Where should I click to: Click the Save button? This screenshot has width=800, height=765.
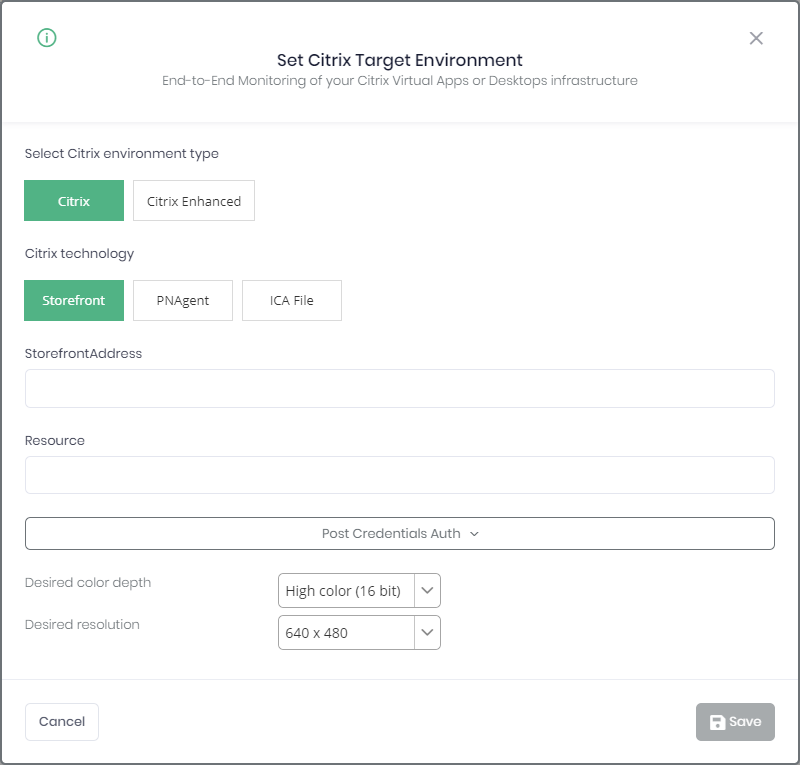735,722
